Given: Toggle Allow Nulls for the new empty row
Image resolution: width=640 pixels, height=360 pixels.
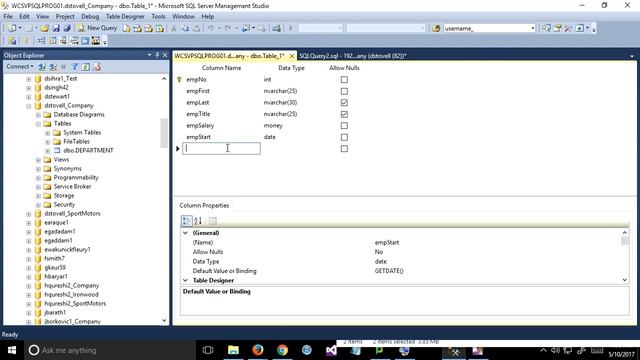Looking at the screenshot, I should pos(344,149).
